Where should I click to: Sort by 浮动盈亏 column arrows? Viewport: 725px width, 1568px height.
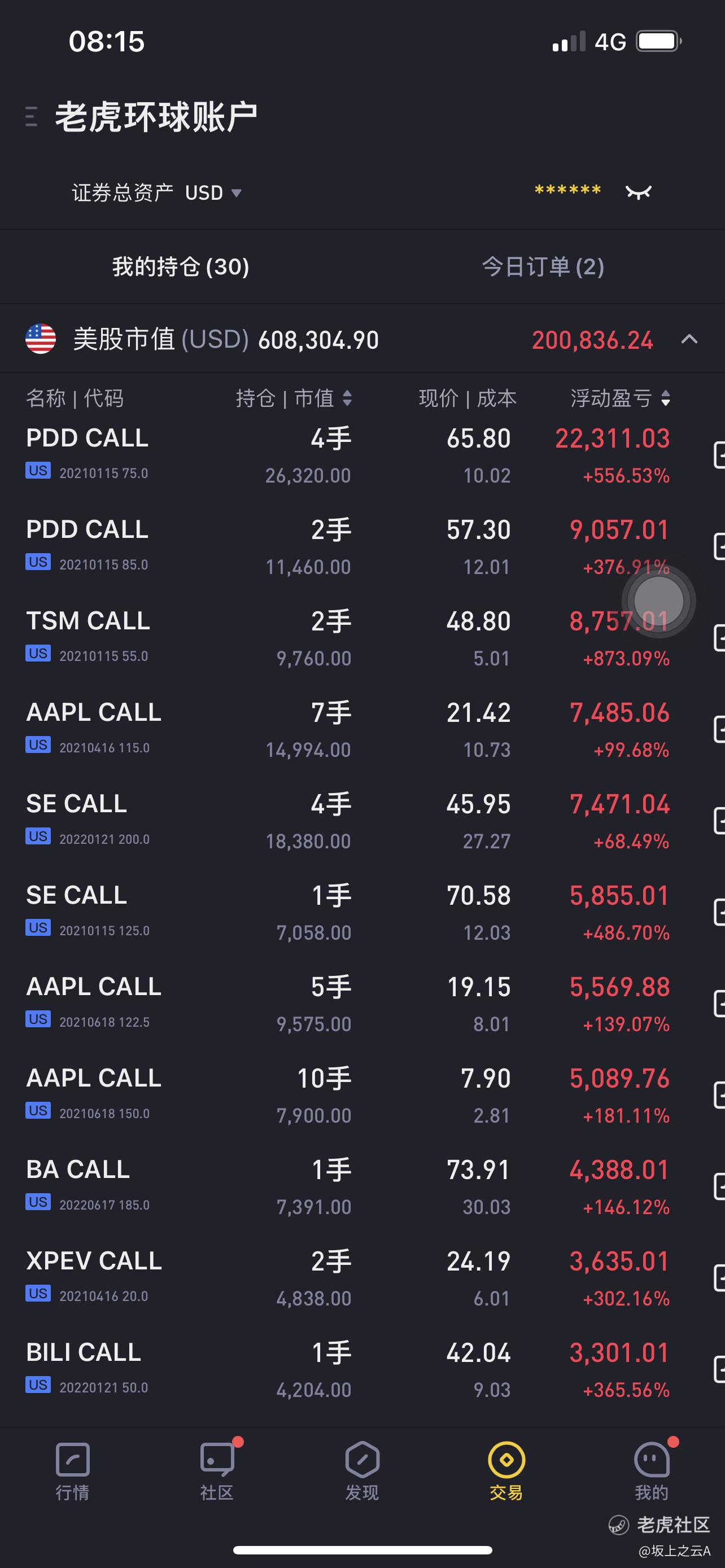pos(665,398)
